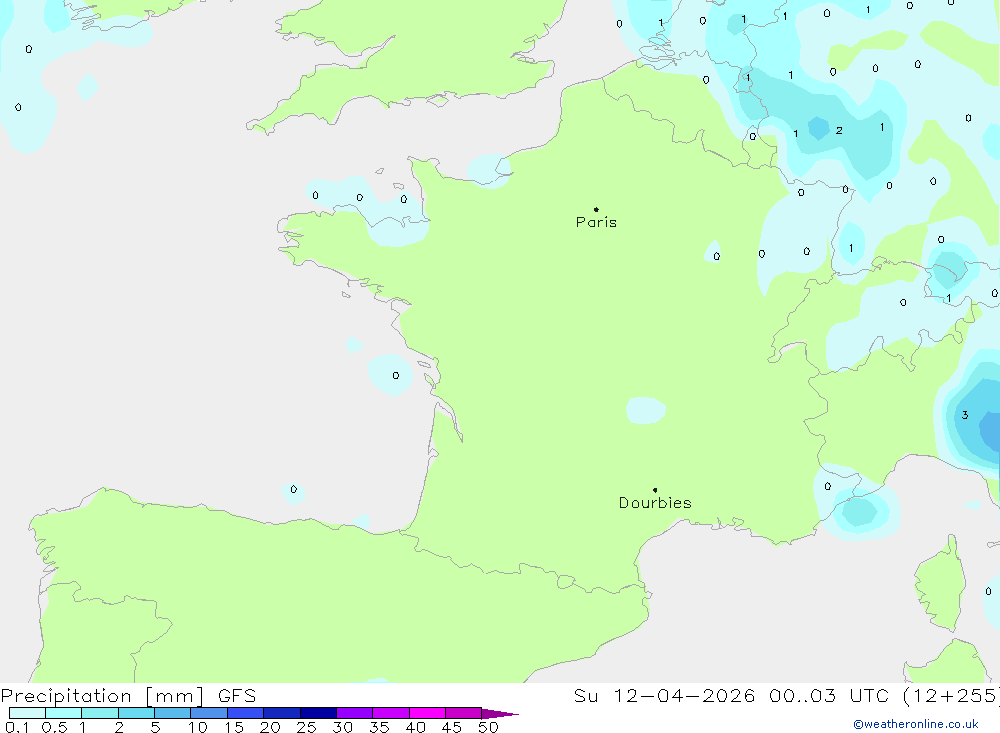Click the forecast date Su 12-04-2026 text
The image size is (1000, 733).
(x=665, y=696)
